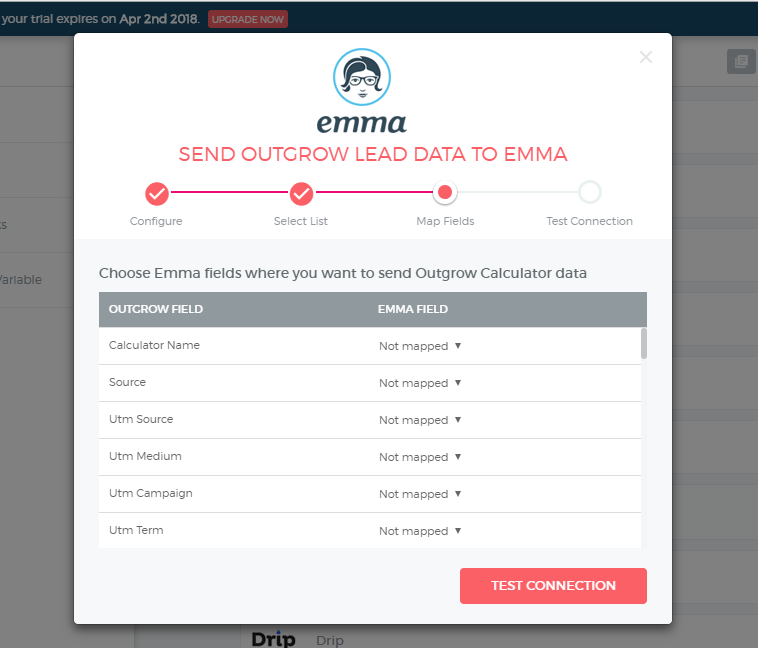
Task: Open Source Emma field dropdown
Action: click(420, 383)
